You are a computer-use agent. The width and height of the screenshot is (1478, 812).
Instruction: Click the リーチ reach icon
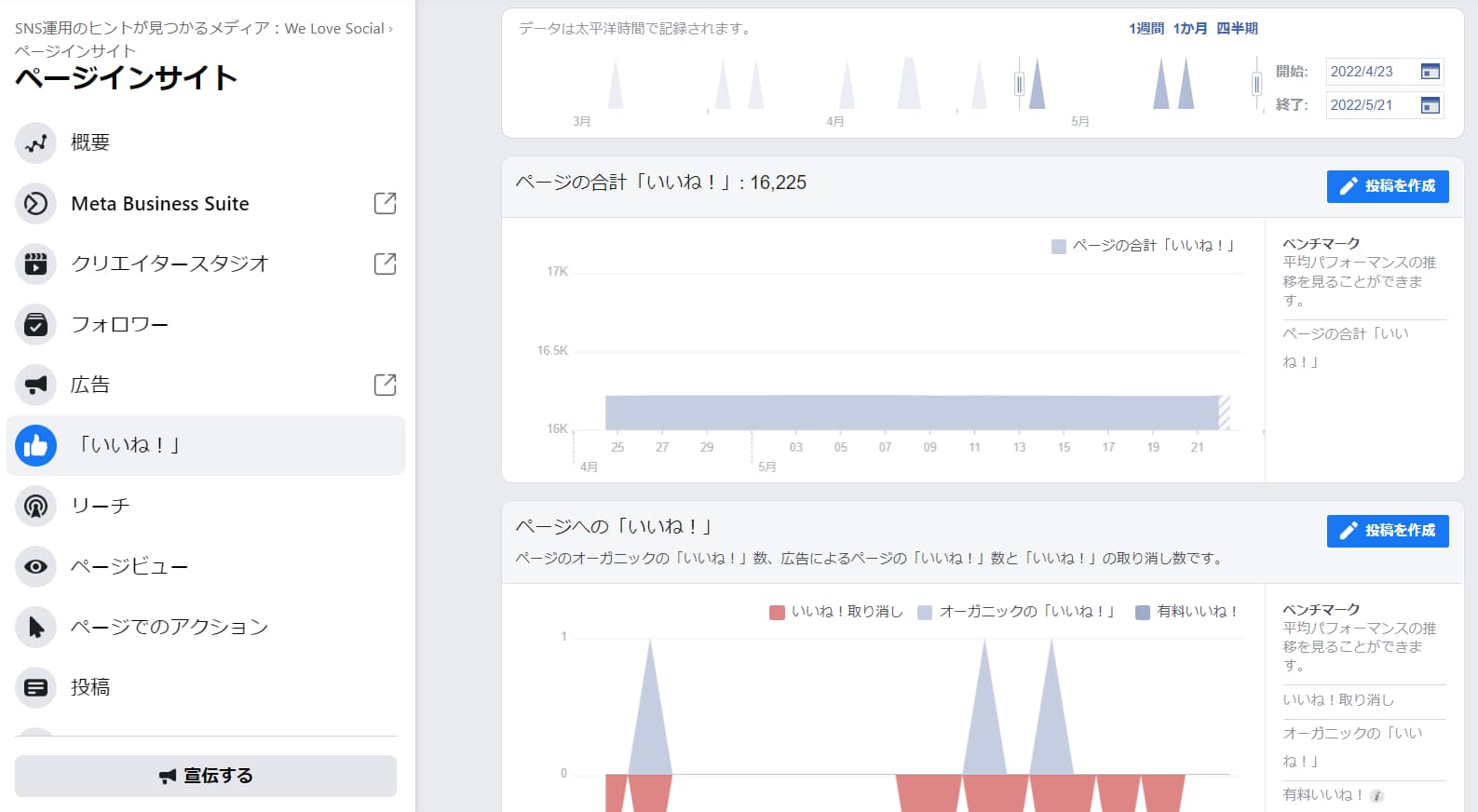pyautogui.click(x=35, y=507)
